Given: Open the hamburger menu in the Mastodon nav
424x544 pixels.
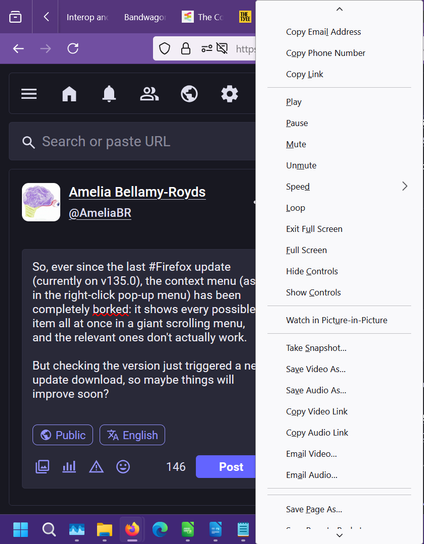Looking at the screenshot, I should point(29,94).
